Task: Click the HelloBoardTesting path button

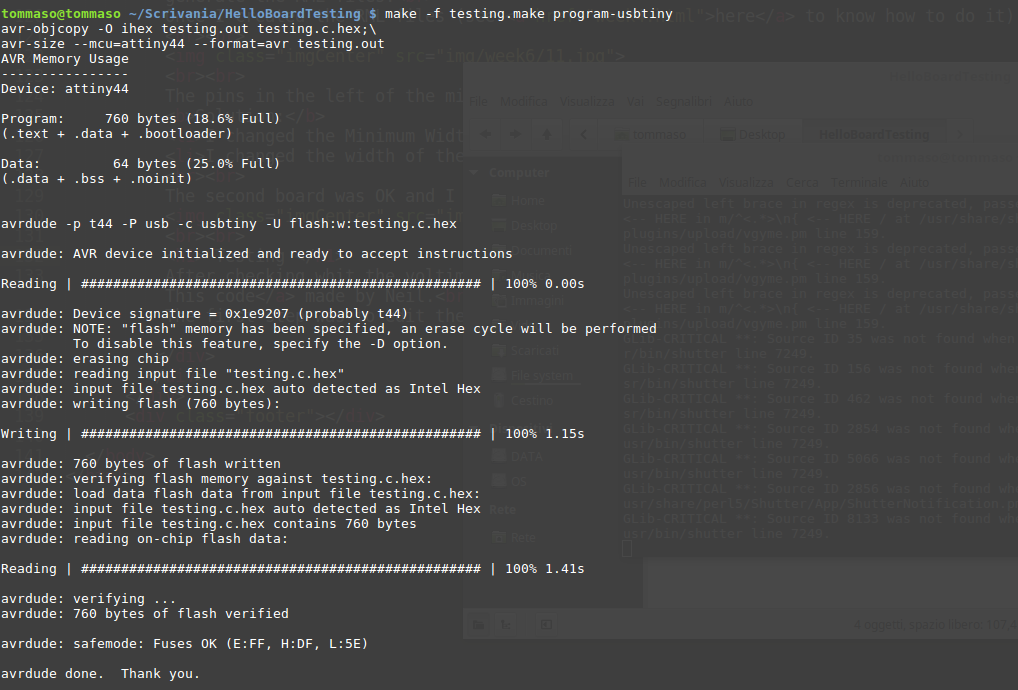Action: (874, 134)
